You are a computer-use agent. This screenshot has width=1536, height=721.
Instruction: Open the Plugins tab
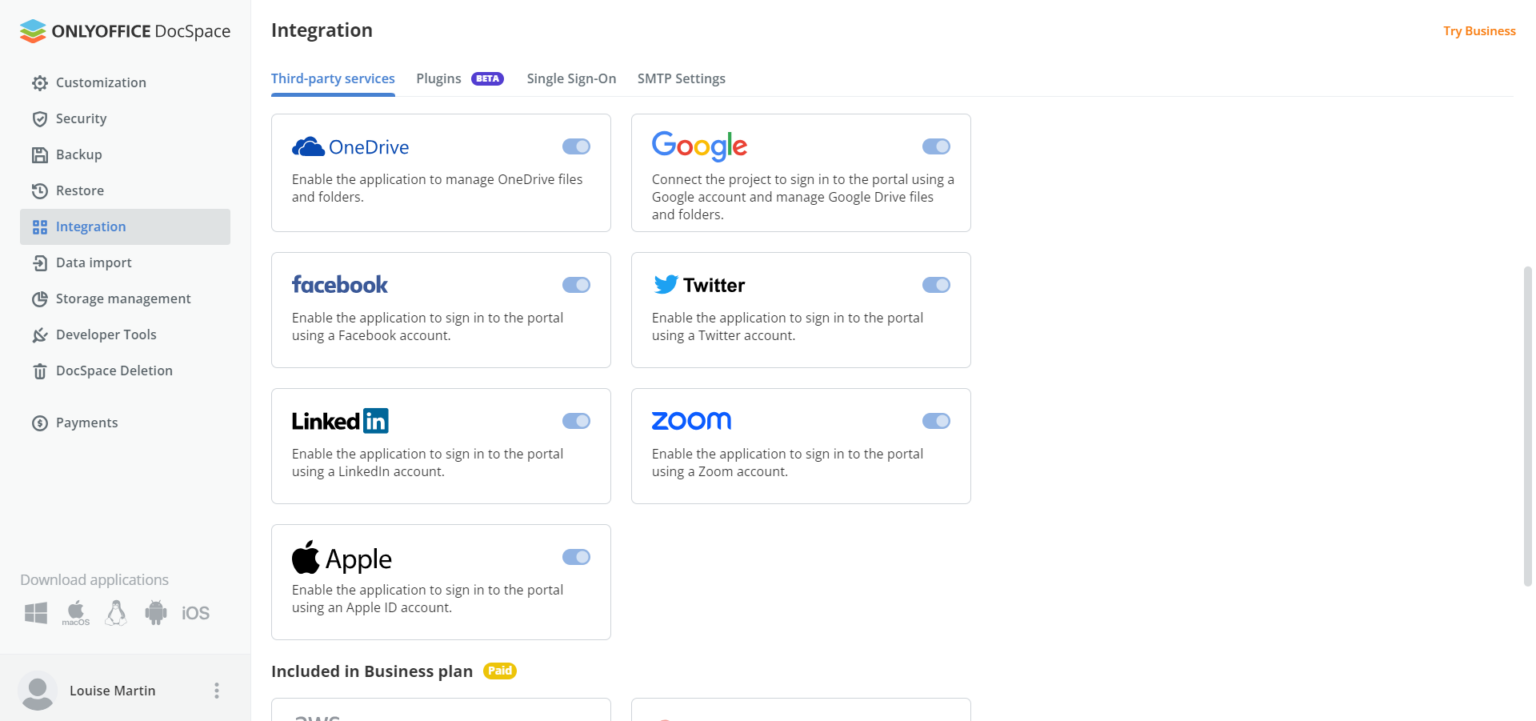click(x=439, y=79)
